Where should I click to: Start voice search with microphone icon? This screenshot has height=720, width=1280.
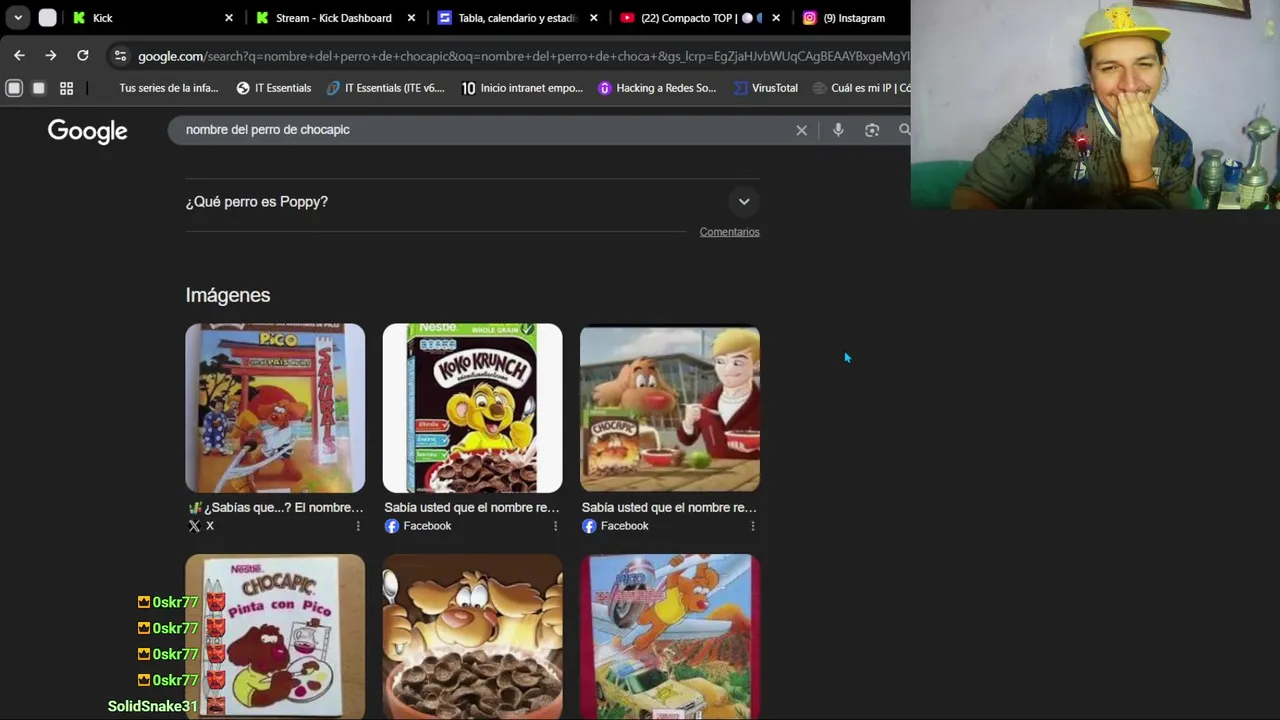pyautogui.click(x=838, y=130)
